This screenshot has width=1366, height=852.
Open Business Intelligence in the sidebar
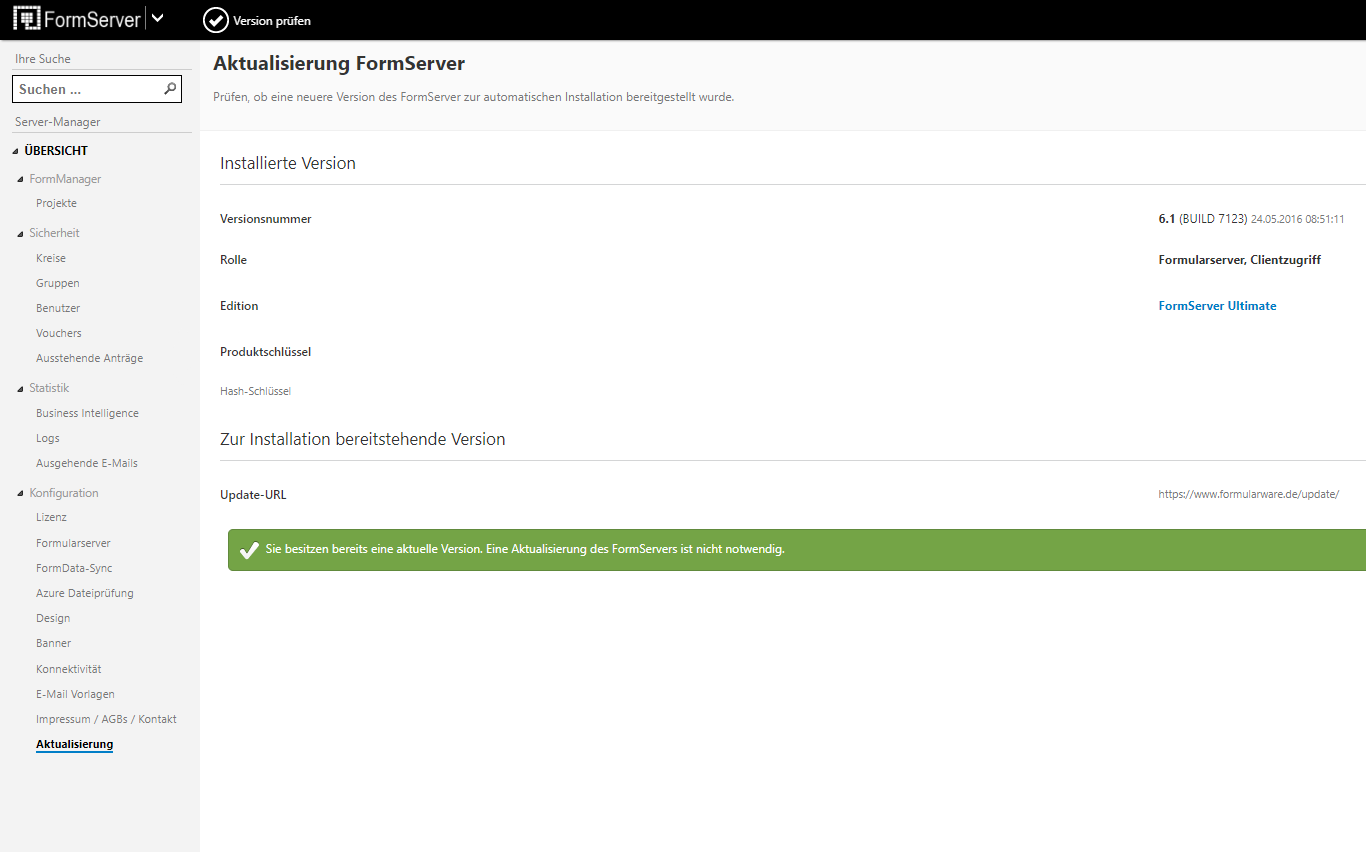coord(87,413)
